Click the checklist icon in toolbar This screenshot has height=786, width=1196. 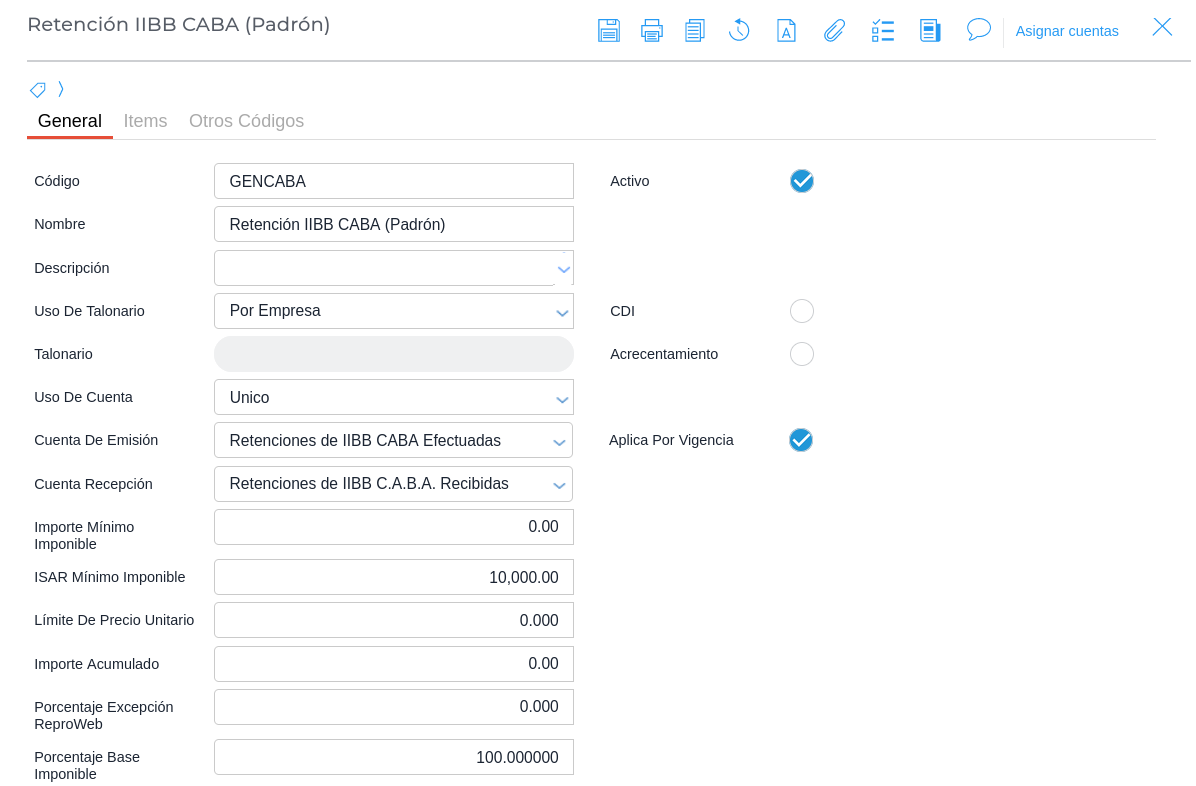click(x=882, y=30)
